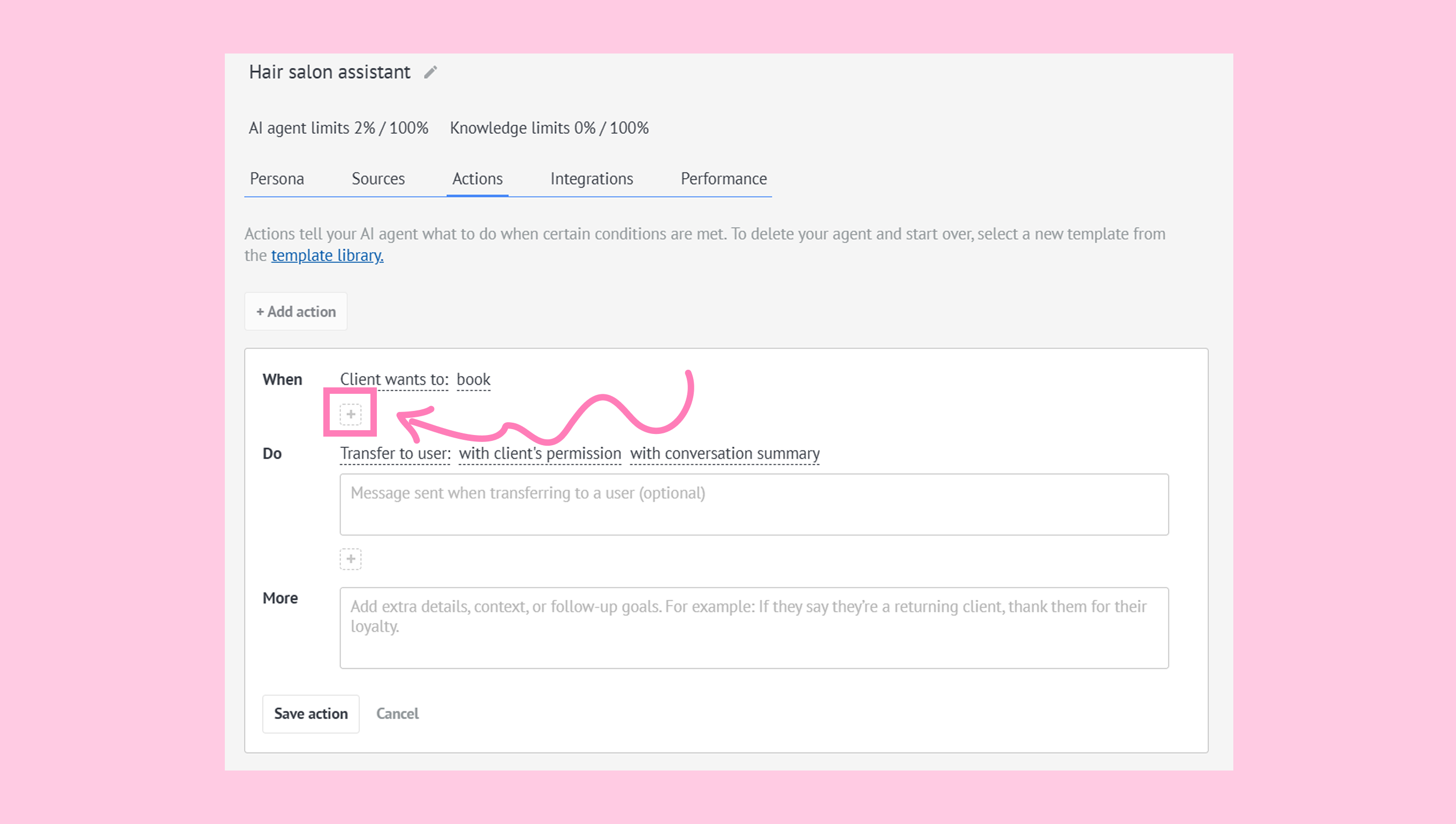Change the 'with conversation summary' option
The image size is (1456, 824).
point(725,454)
